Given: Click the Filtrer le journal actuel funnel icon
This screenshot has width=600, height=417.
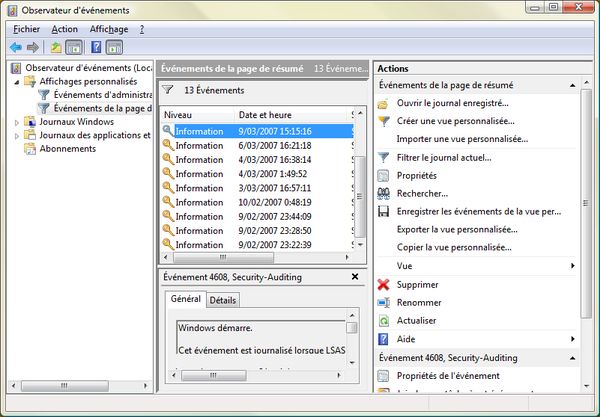Looking at the screenshot, I should point(384,157).
